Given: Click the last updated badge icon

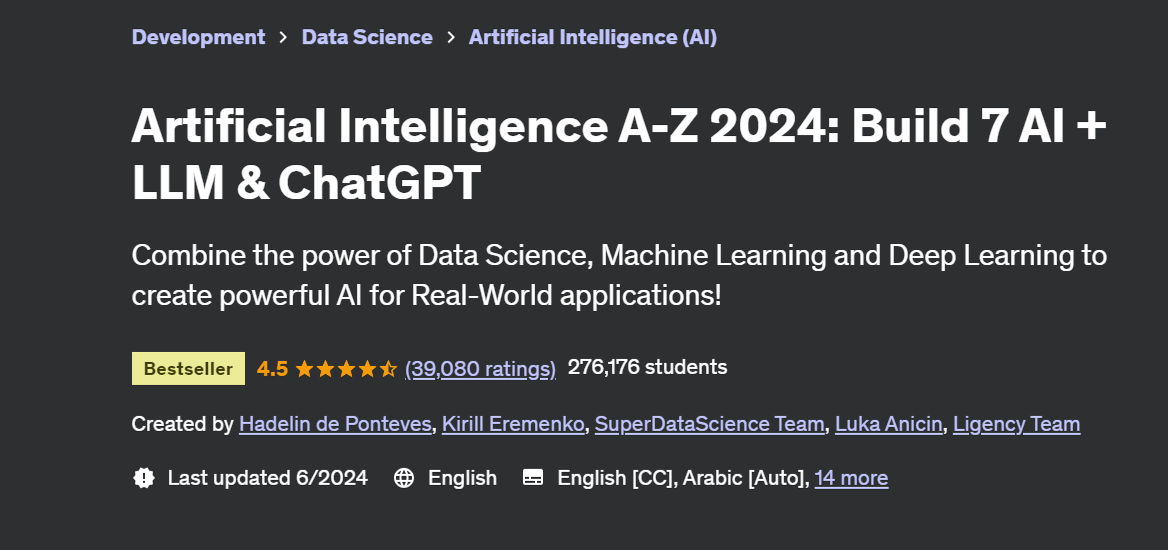Looking at the screenshot, I should (x=144, y=478).
